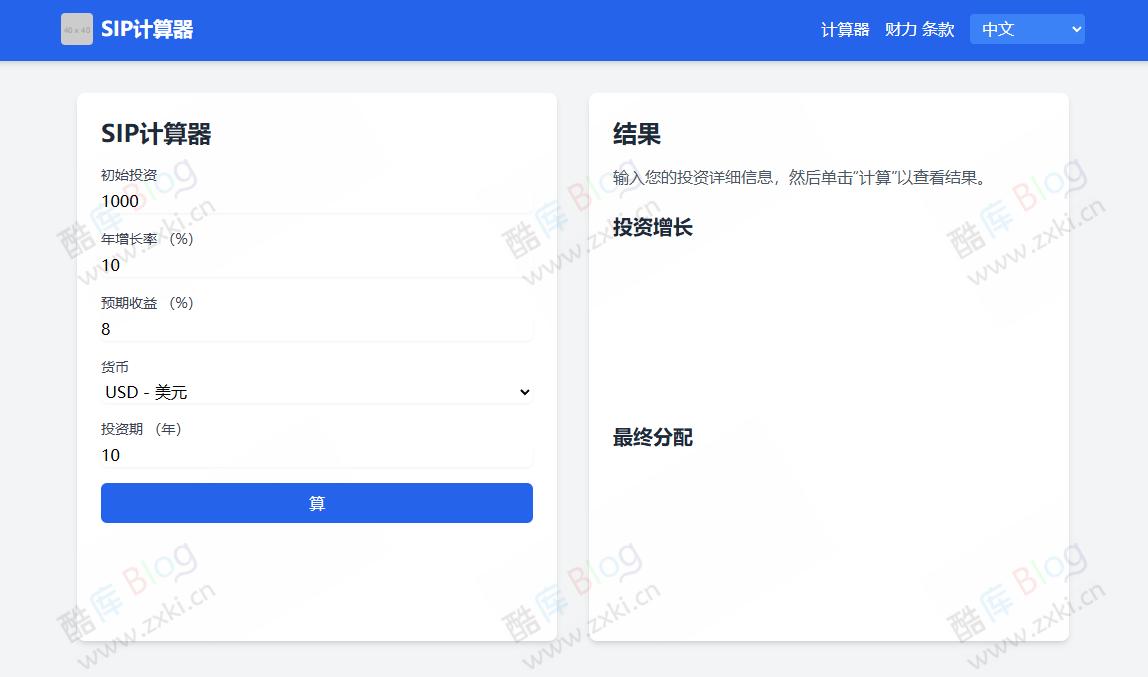The image size is (1148, 677).
Task: Click the 初始投资 field label
Action: click(x=128, y=175)
